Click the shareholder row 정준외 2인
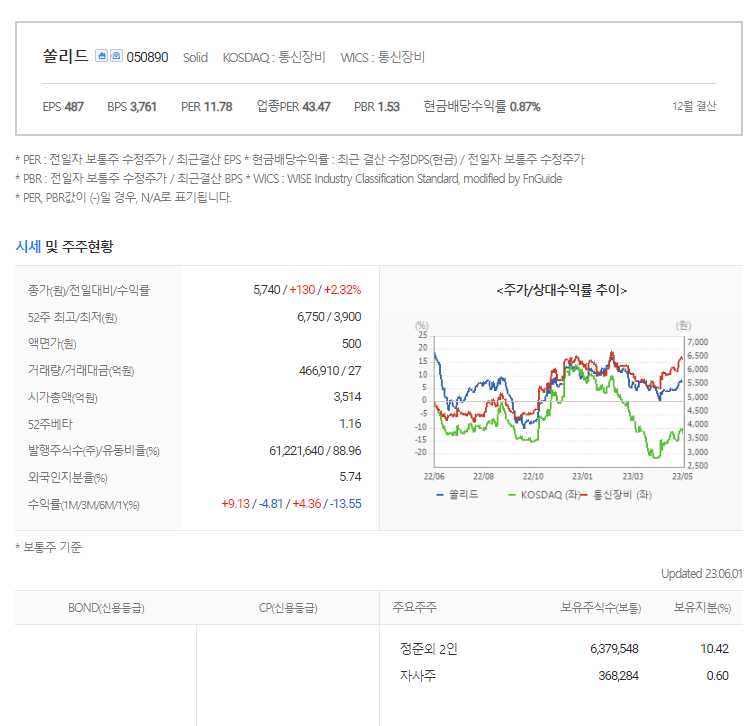Image resolution: width=750 pixels, height=726 pixels. tap(429, 649)
